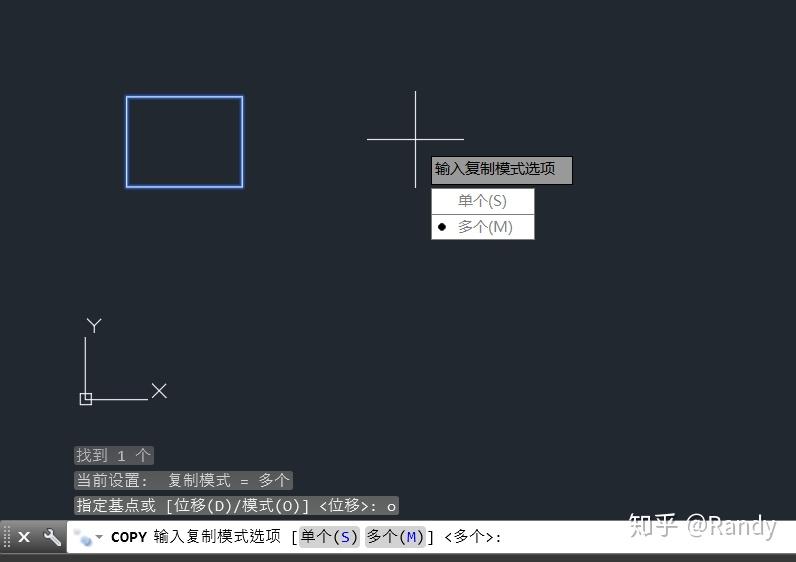Close the command line with X icon
Viewport: 796px width, 562px height.
coord(24,537)
